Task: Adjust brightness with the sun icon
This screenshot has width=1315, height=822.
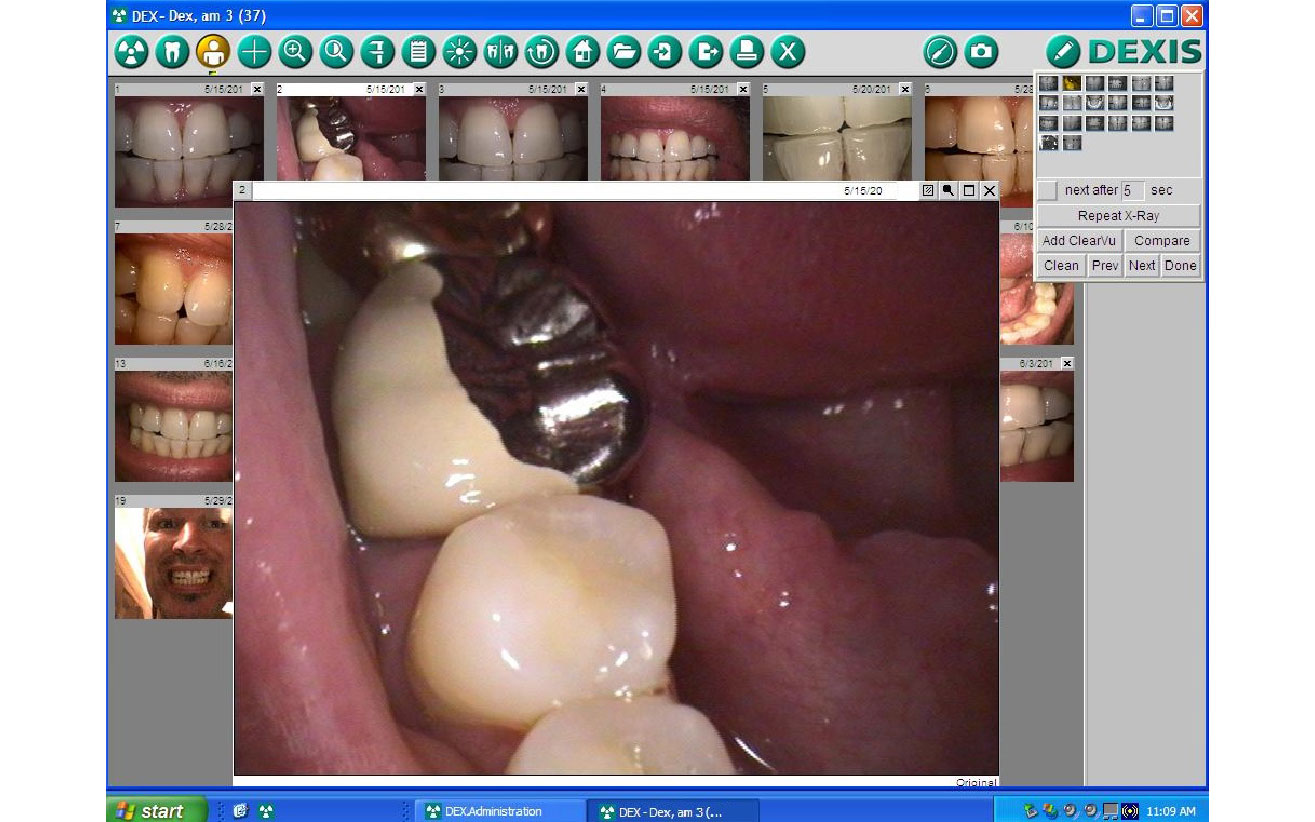Action: click(459, 51)
